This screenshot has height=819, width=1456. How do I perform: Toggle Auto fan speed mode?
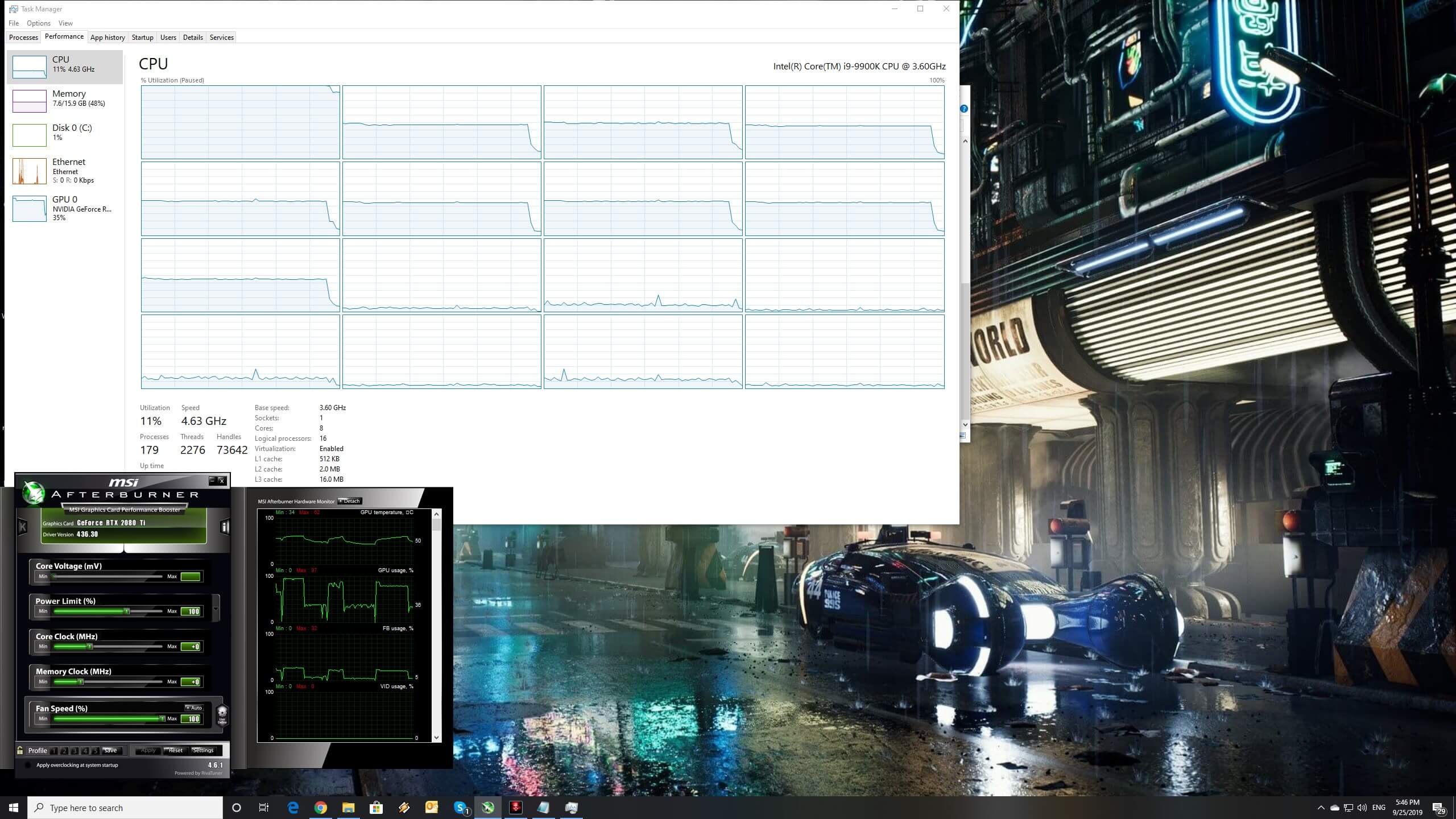pos(194,708)
